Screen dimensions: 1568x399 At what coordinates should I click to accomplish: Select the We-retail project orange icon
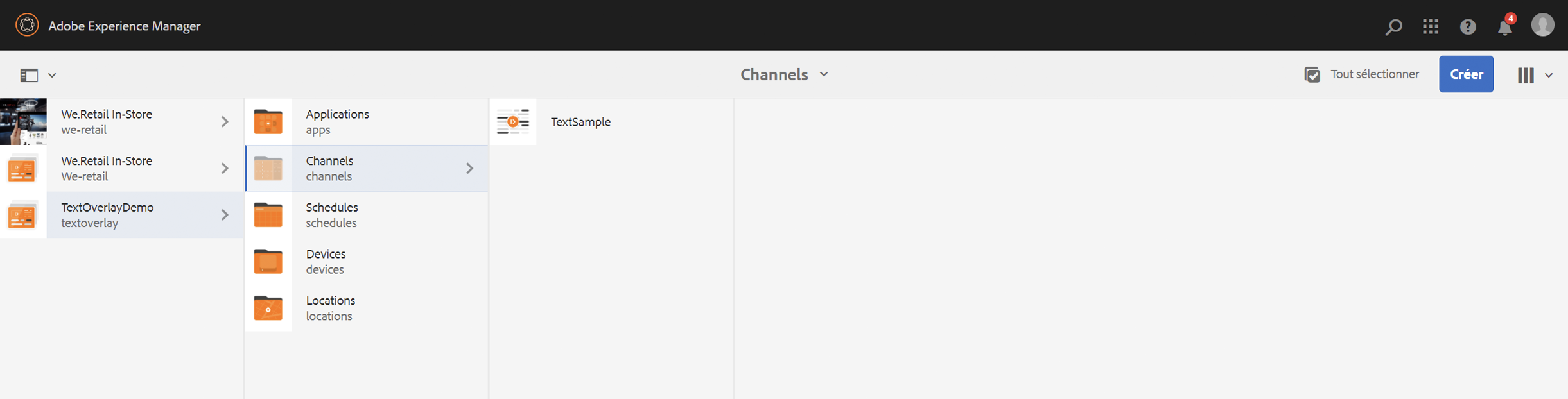tap(23, 168)
